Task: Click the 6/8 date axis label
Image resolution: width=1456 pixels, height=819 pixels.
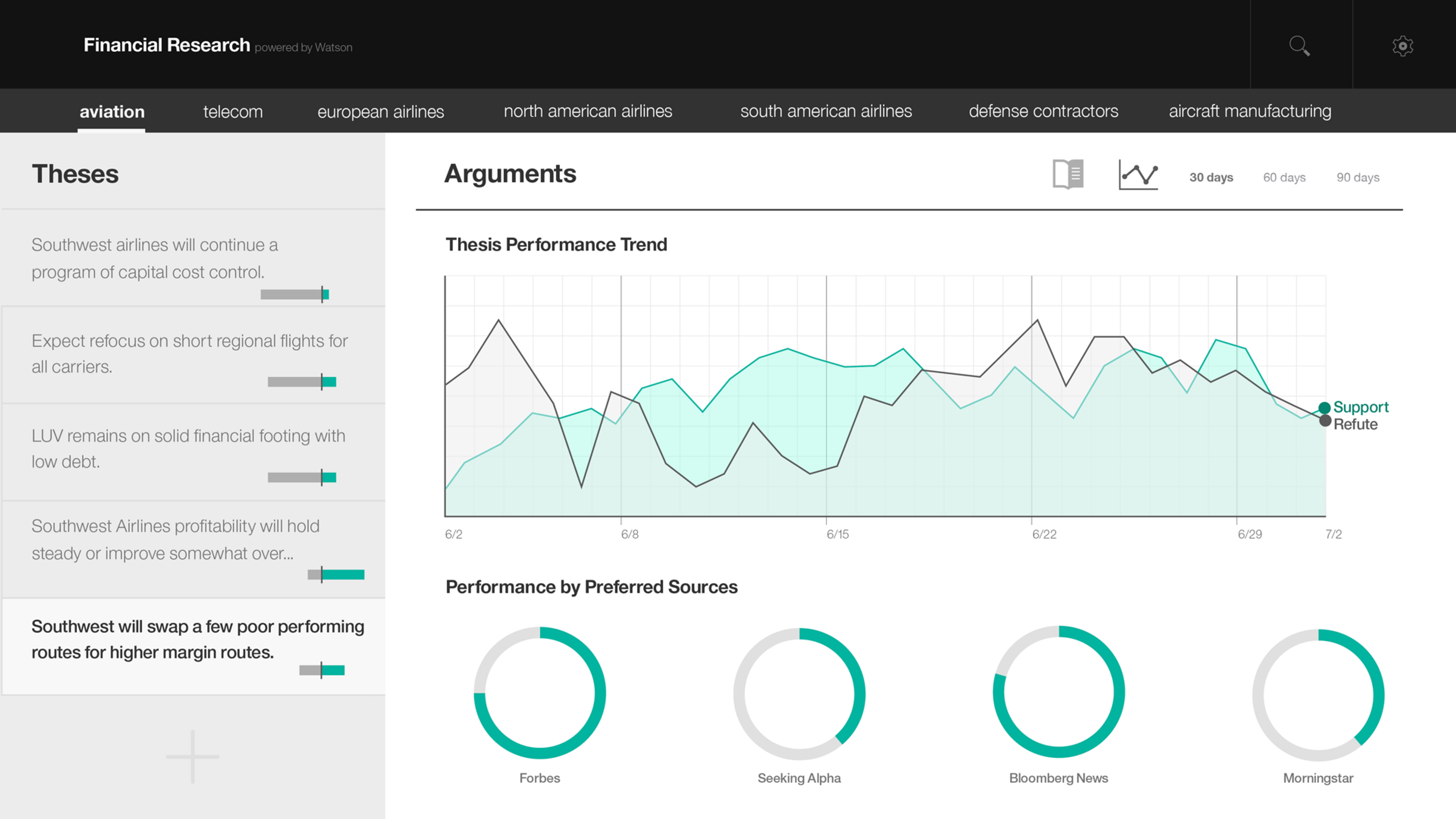Action: (630, 534)
